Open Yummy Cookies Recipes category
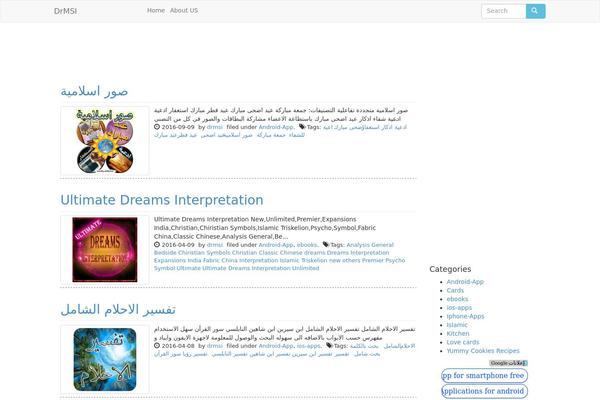 pyautogui.click(x=483, y=351)
